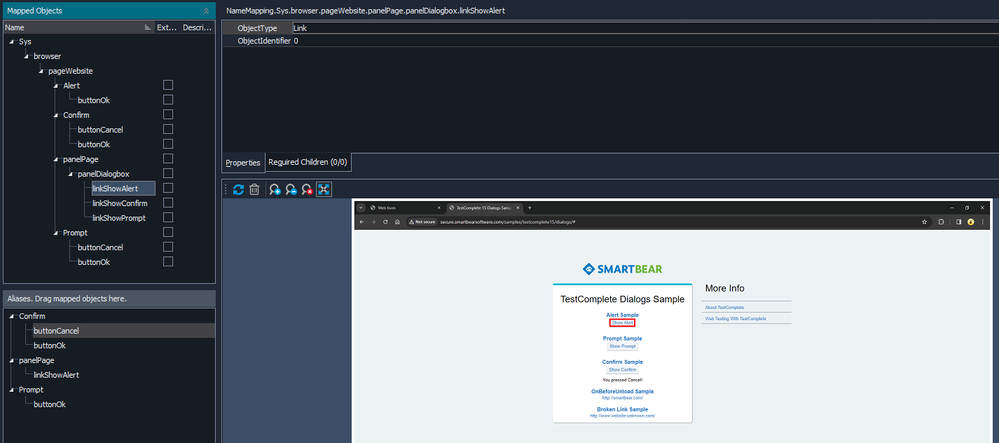Click the reset zoom magnifier icon
This screenshot has height=443, width=999.
(307, 189)
